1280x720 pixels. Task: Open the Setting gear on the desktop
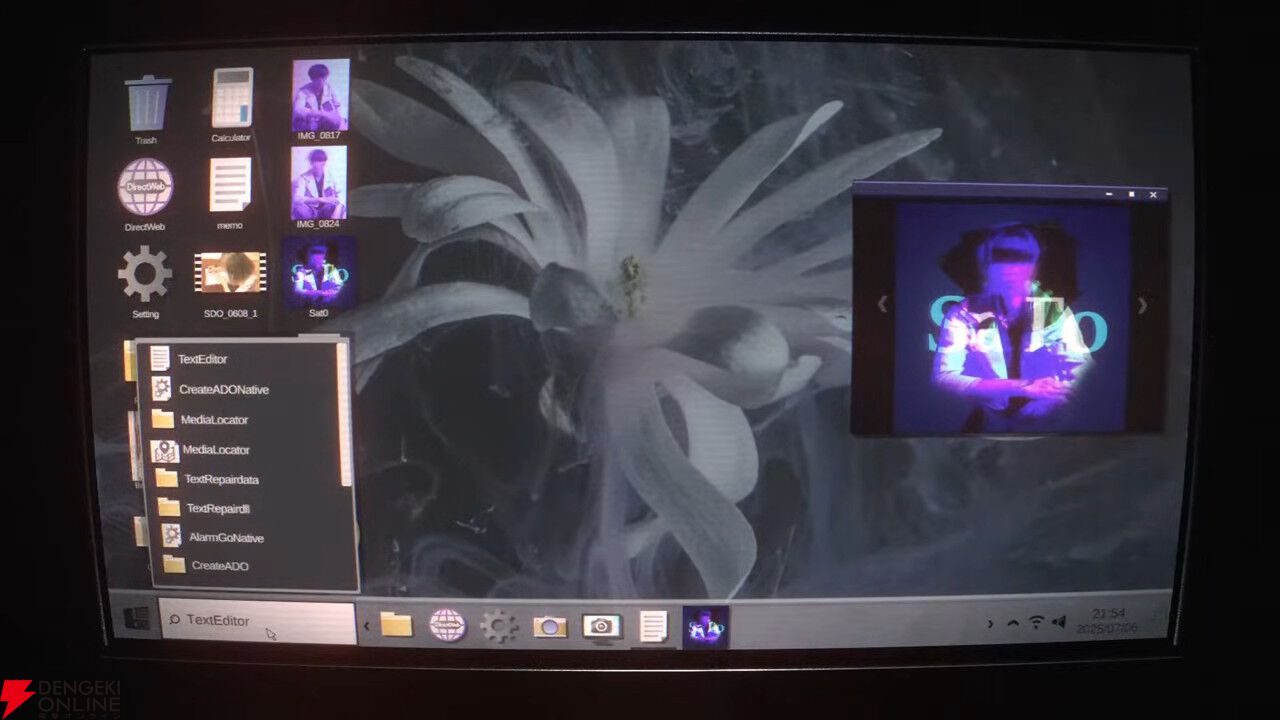[x=145, y=274]
